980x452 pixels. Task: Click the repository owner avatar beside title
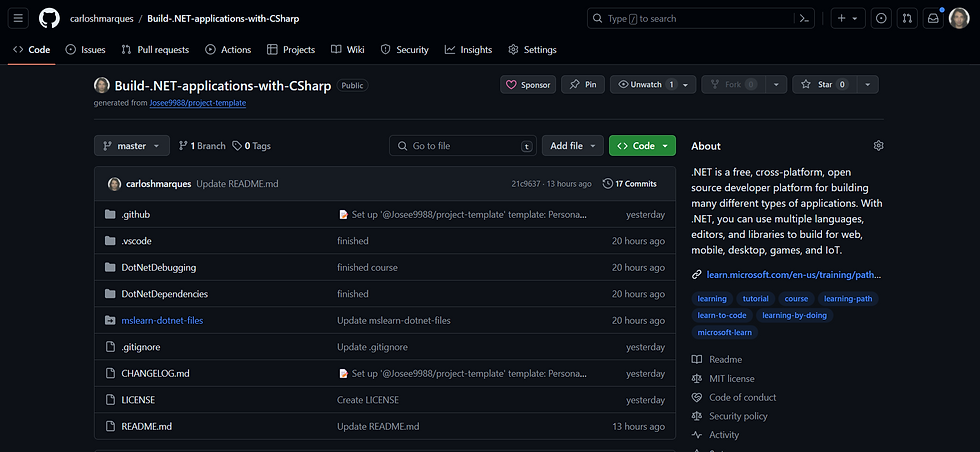pyautogui.click(x=102, y=85)
